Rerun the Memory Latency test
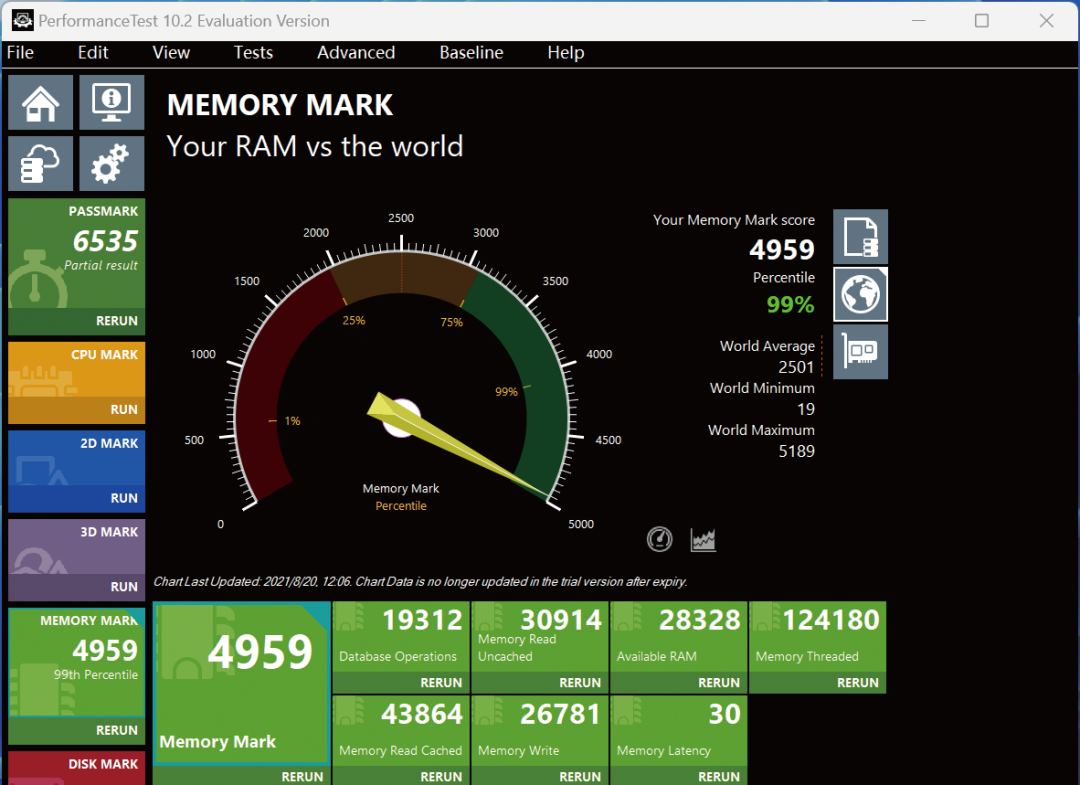The height and width of the screenshot is (785, 1080). (678, 776)
